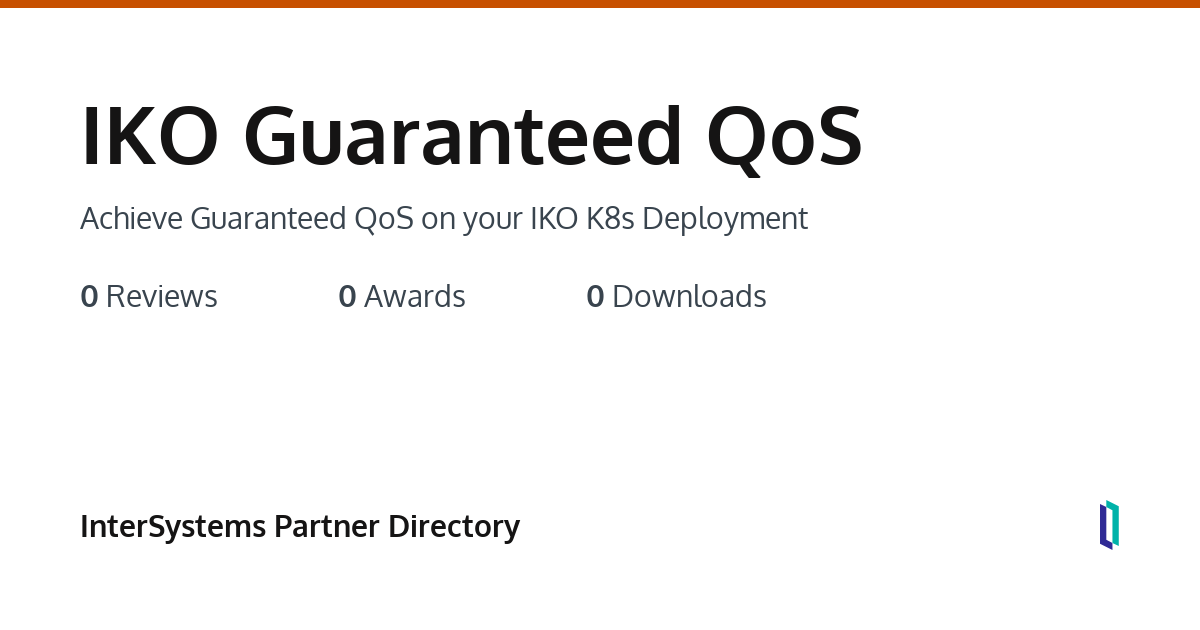Click the orange bar at the top
The image size is (1200, 630).
click(600, 4)
